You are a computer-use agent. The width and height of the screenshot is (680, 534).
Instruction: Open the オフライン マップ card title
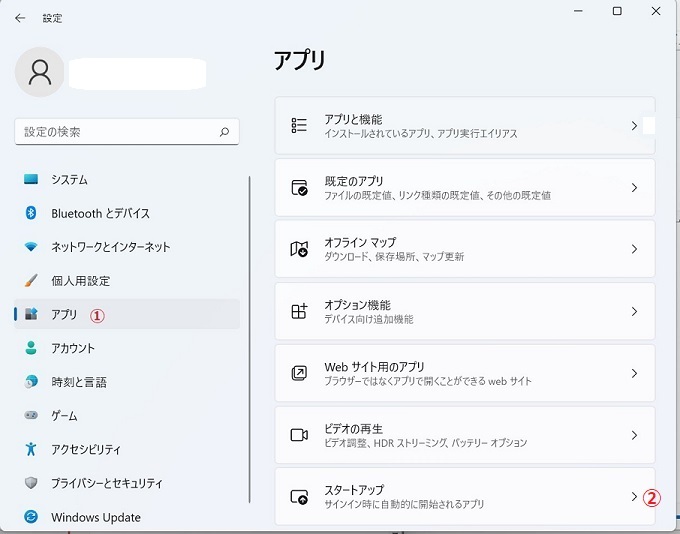(x=360, y=242)
